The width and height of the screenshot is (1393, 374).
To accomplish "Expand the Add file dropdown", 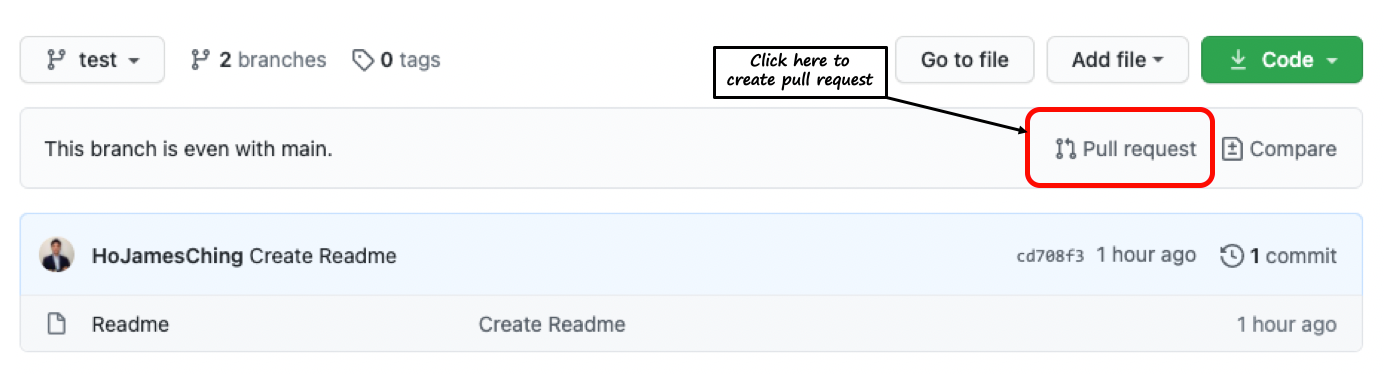I will tap(1117, 60).
